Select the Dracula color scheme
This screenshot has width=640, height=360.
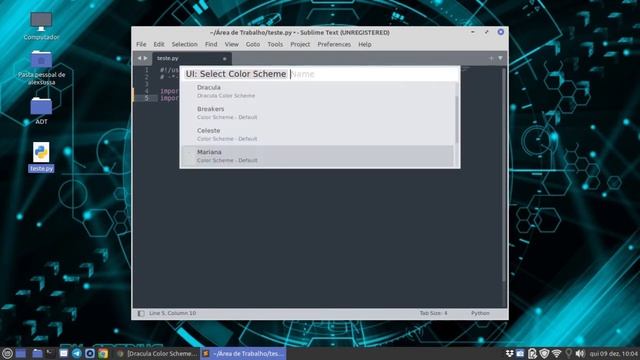coord(318,91)
